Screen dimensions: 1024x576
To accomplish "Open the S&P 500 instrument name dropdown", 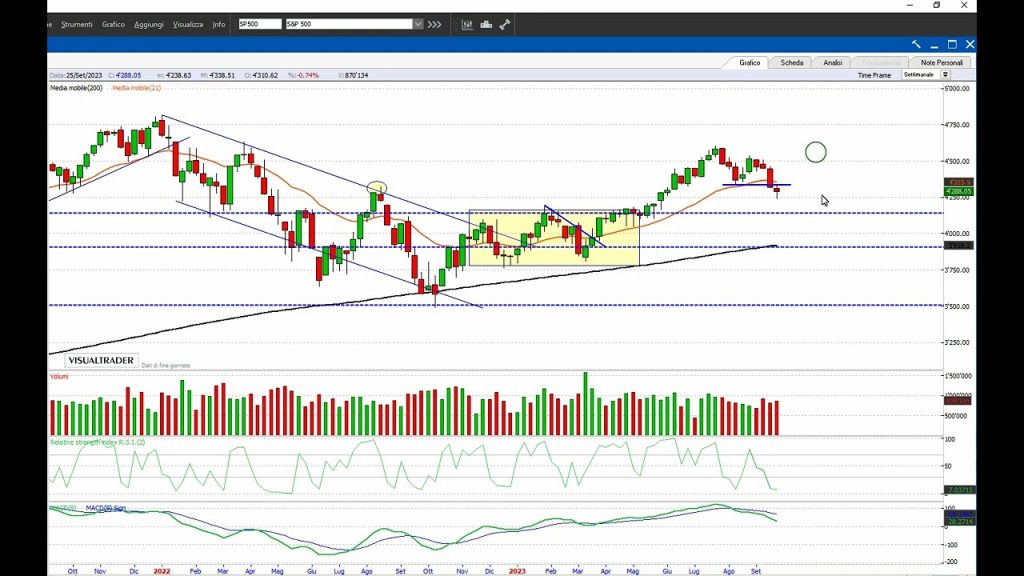I will (417, 24).
